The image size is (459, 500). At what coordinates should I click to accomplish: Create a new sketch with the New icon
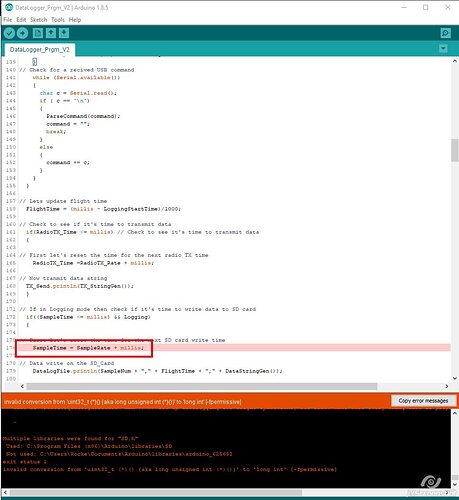coord(38,33)
